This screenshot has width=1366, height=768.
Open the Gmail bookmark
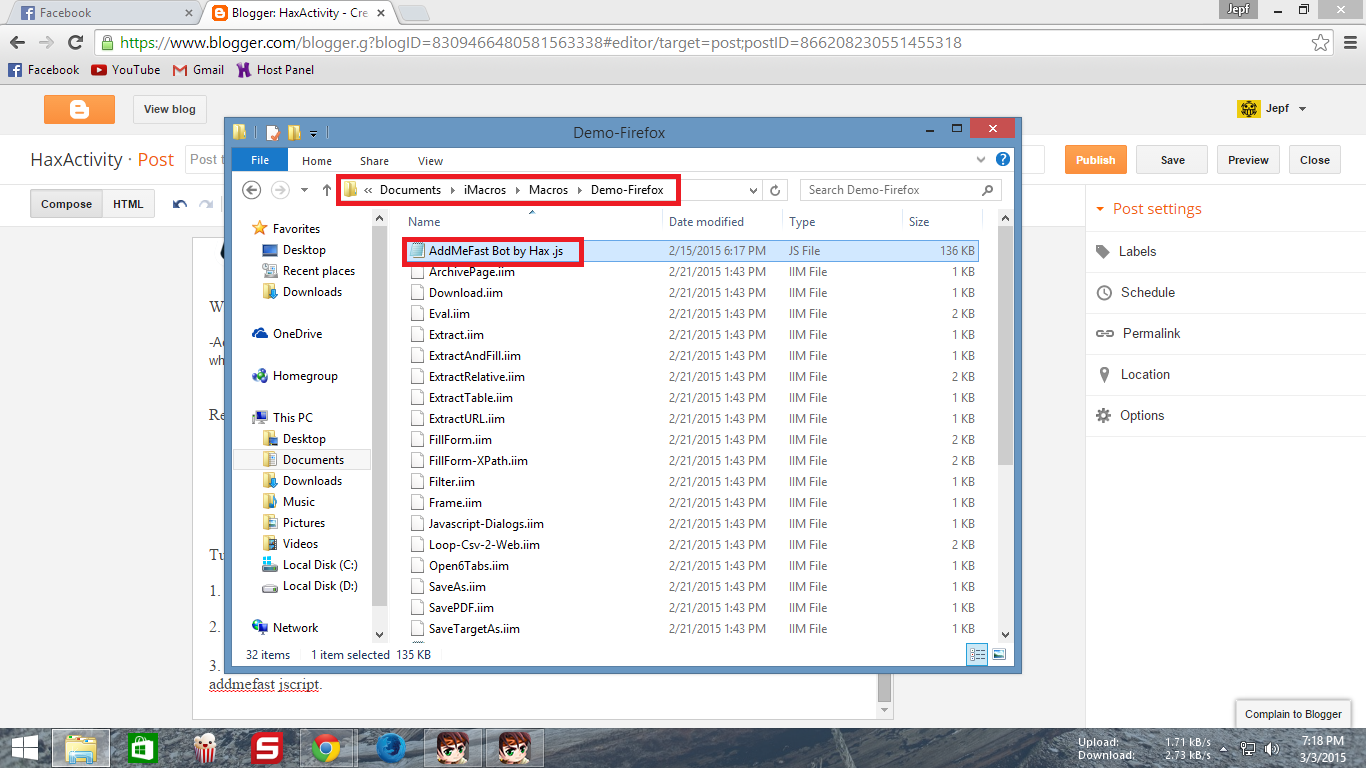[x=198, y=70]
